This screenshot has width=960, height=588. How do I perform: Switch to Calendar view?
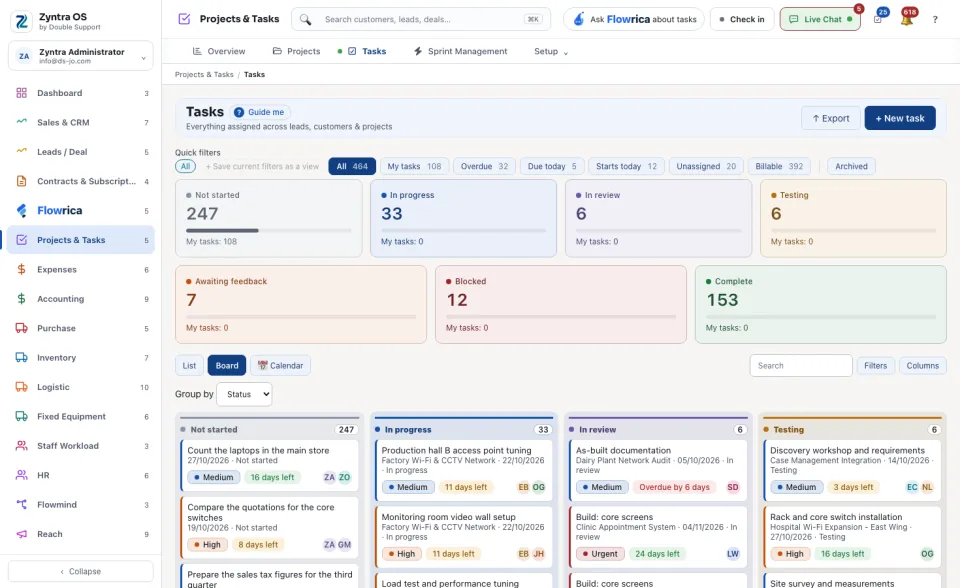280,366
